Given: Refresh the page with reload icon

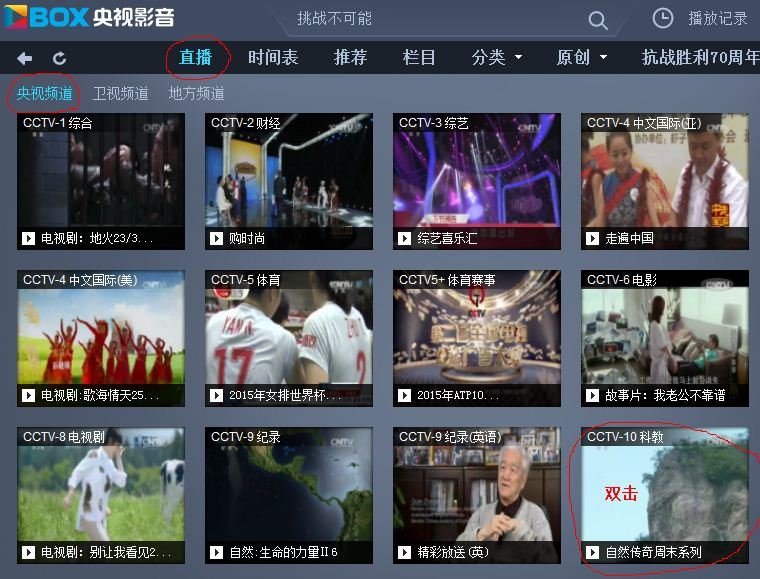Looking at the screenshot, I should coord(60,59).
